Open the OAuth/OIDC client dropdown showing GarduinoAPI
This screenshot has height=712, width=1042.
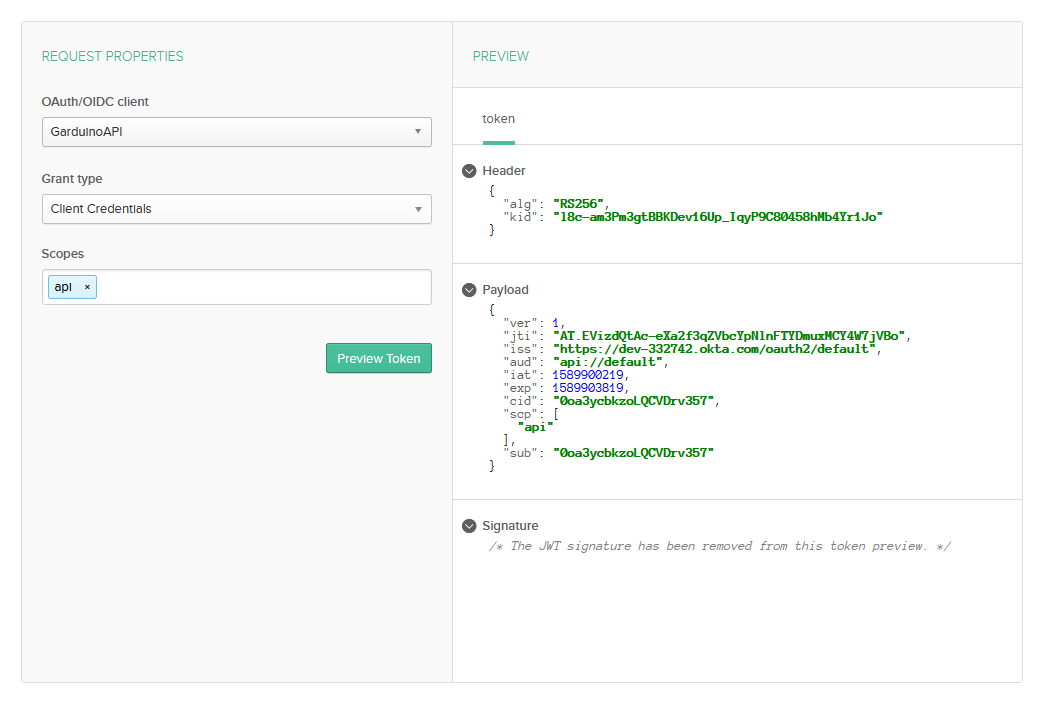tap(236, 132)
